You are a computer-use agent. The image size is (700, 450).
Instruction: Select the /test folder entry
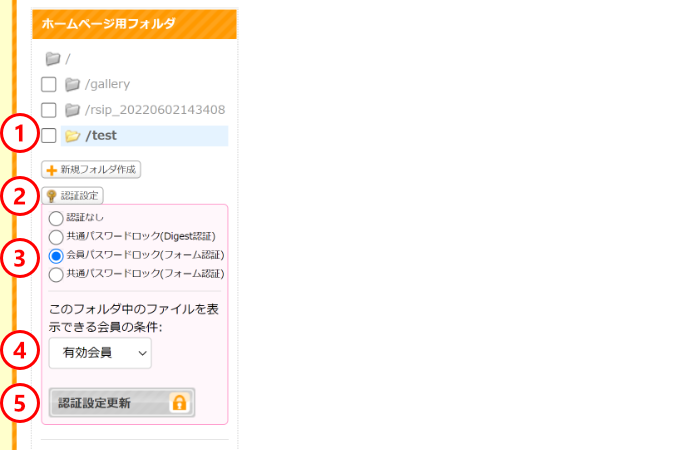[144, 136]
